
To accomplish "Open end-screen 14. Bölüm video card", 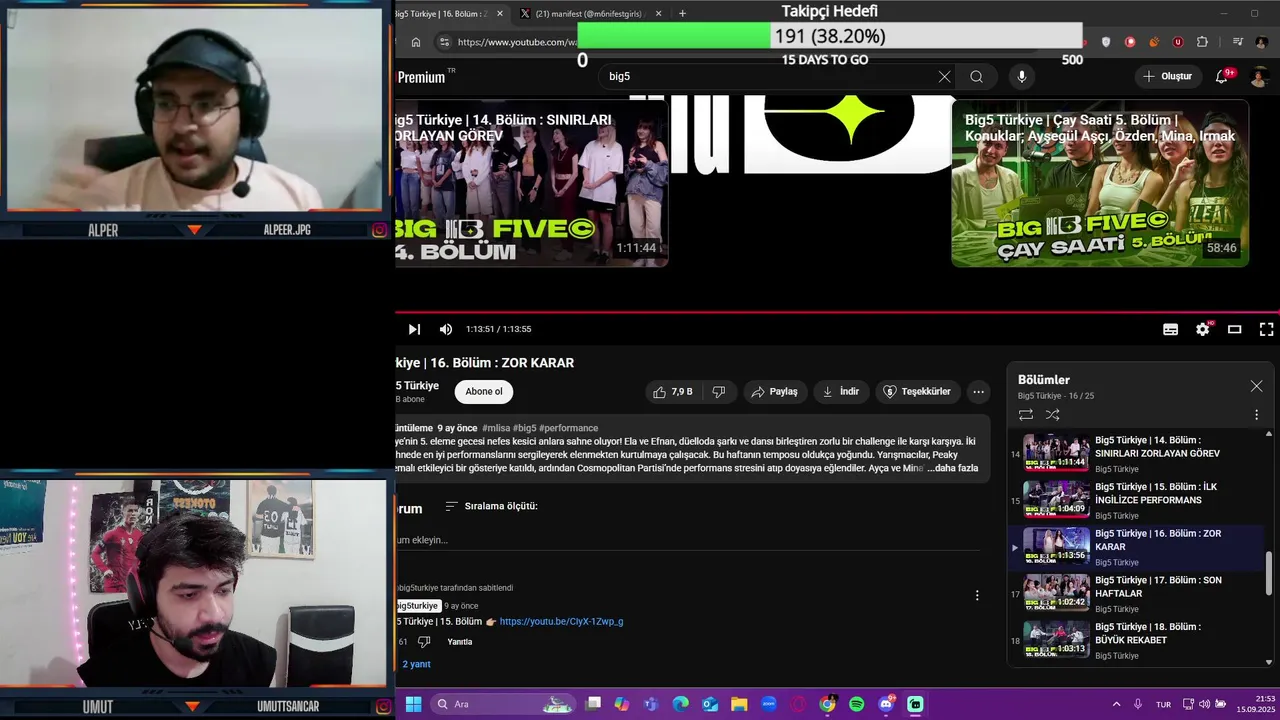I will click(x=532, y=183).
